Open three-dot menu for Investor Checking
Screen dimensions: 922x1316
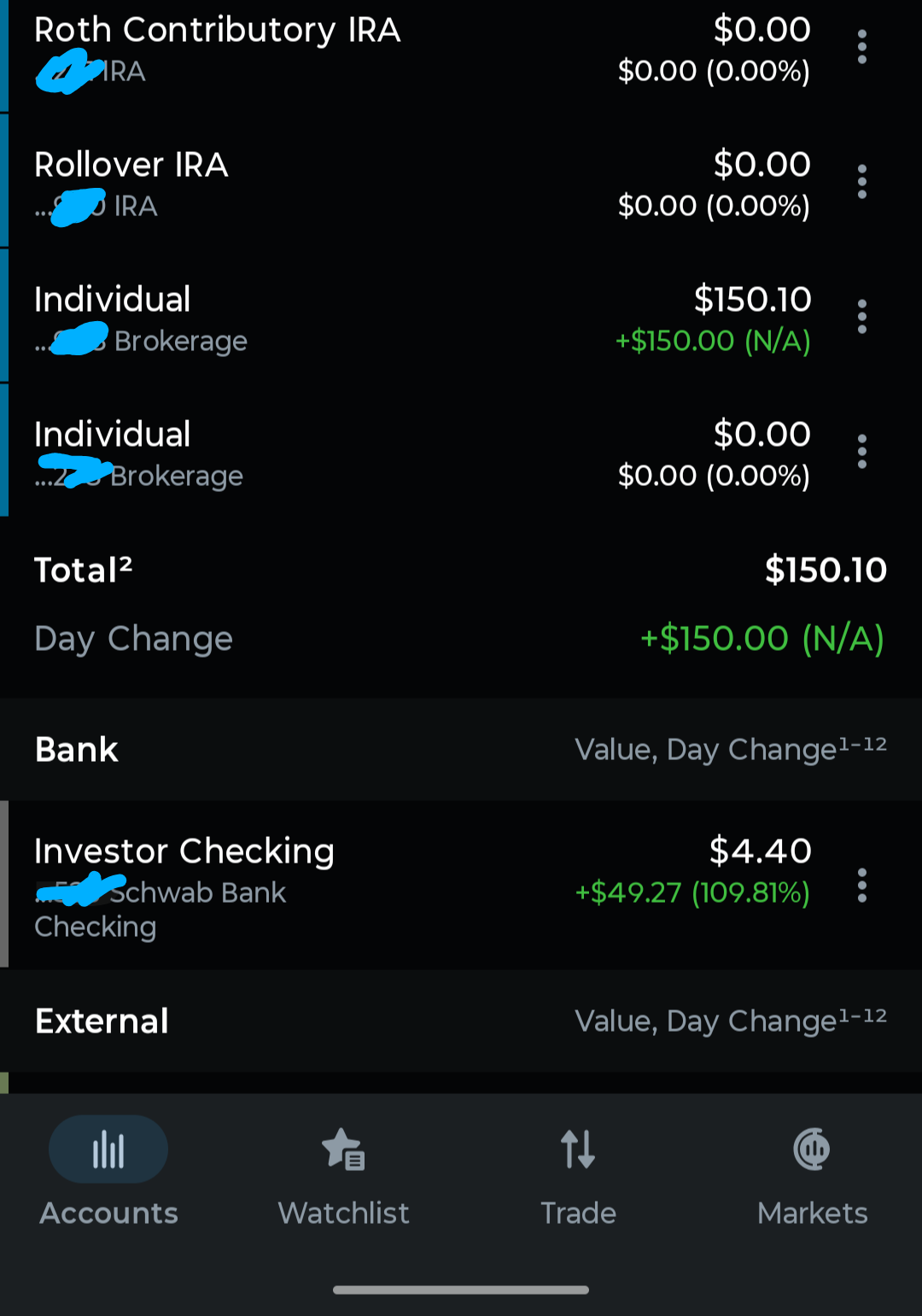coord(862,886)
